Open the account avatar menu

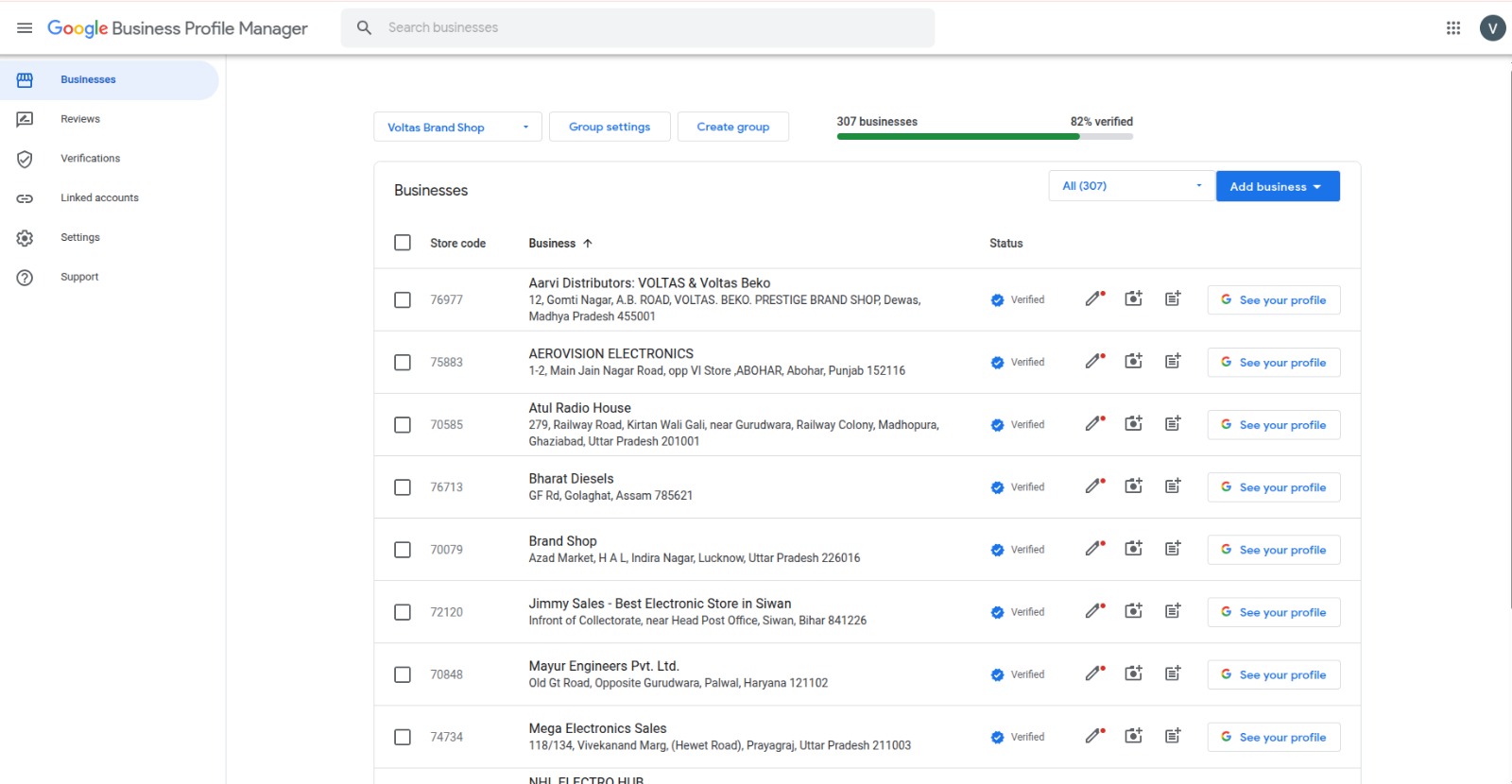click(x=1492, y=28)
